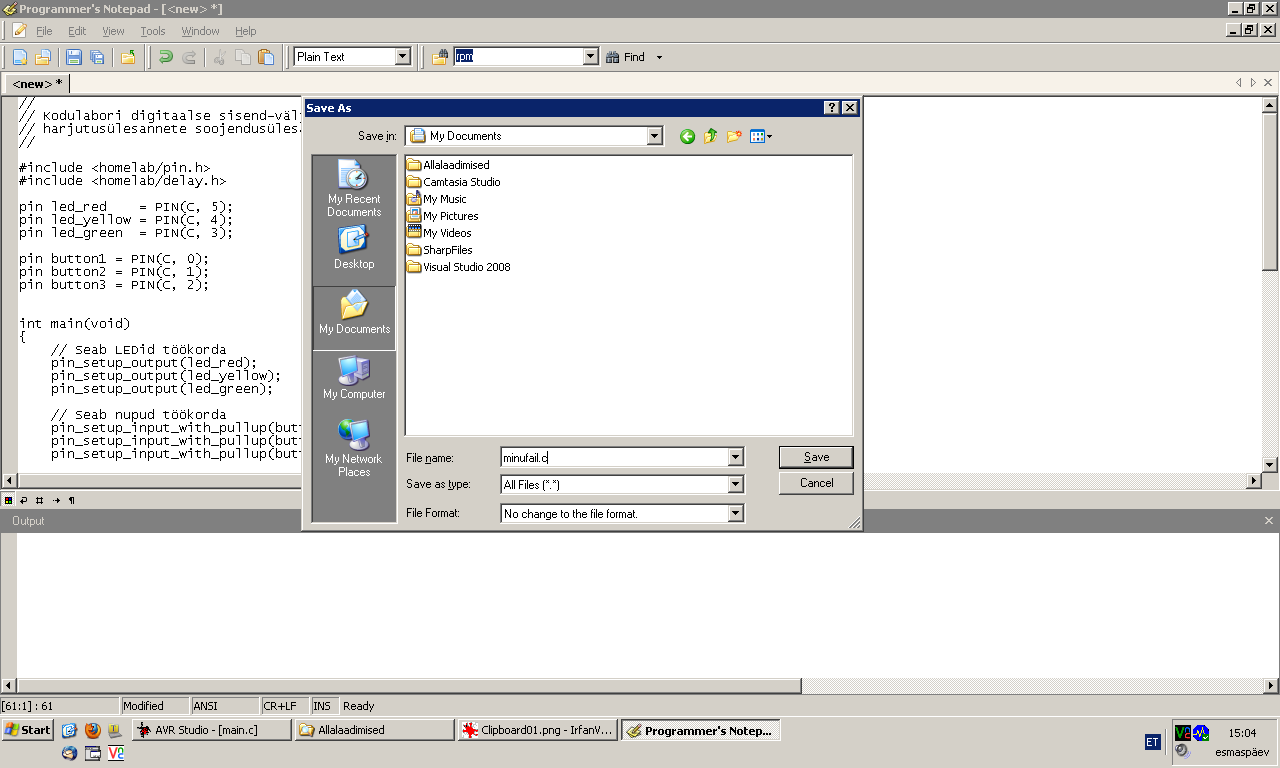Image resolution: width=1280 pixels, height=768 pixels.
Task: Open the Tools menu
Action: 152,31
